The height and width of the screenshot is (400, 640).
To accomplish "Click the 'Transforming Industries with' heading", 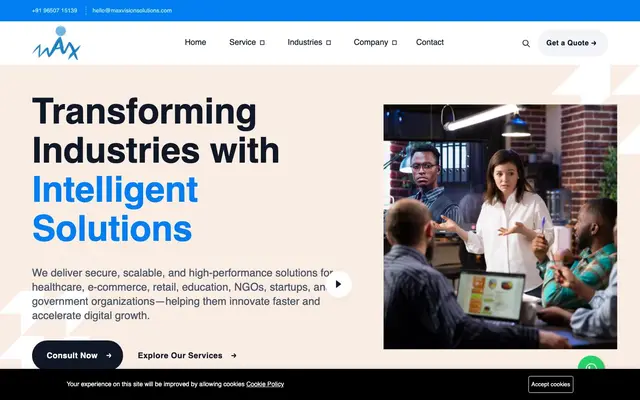I will [156, 131].
